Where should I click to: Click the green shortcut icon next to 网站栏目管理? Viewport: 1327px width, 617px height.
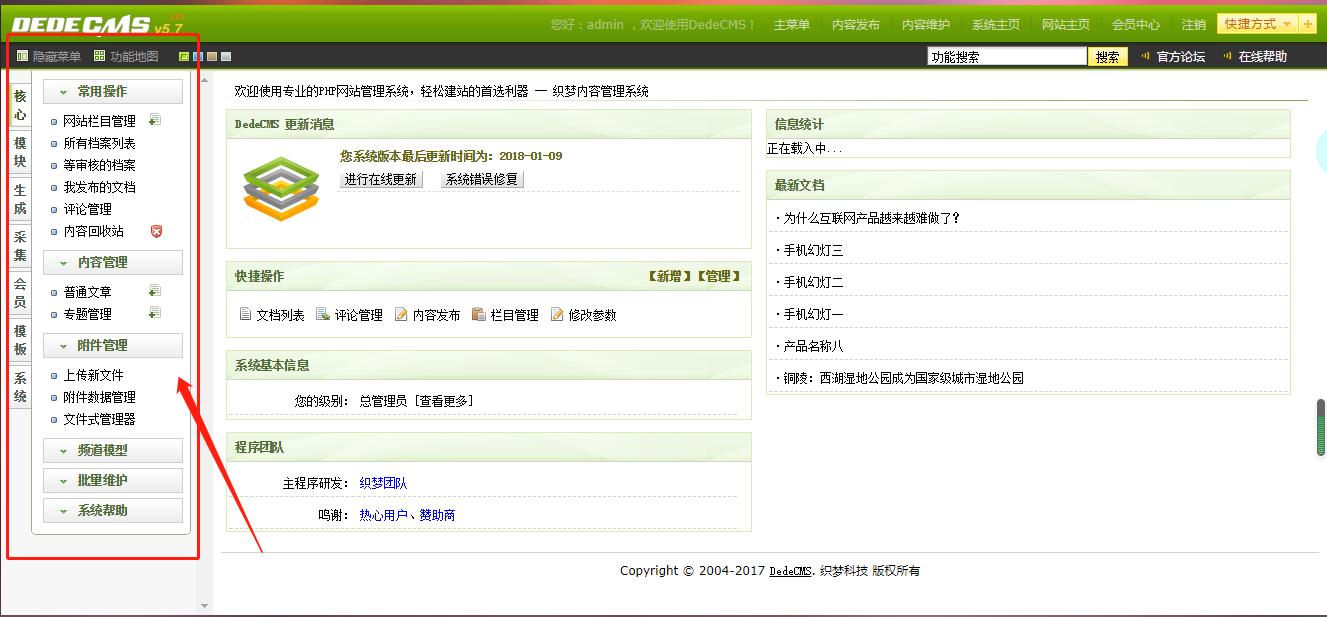tap(156, 119)
